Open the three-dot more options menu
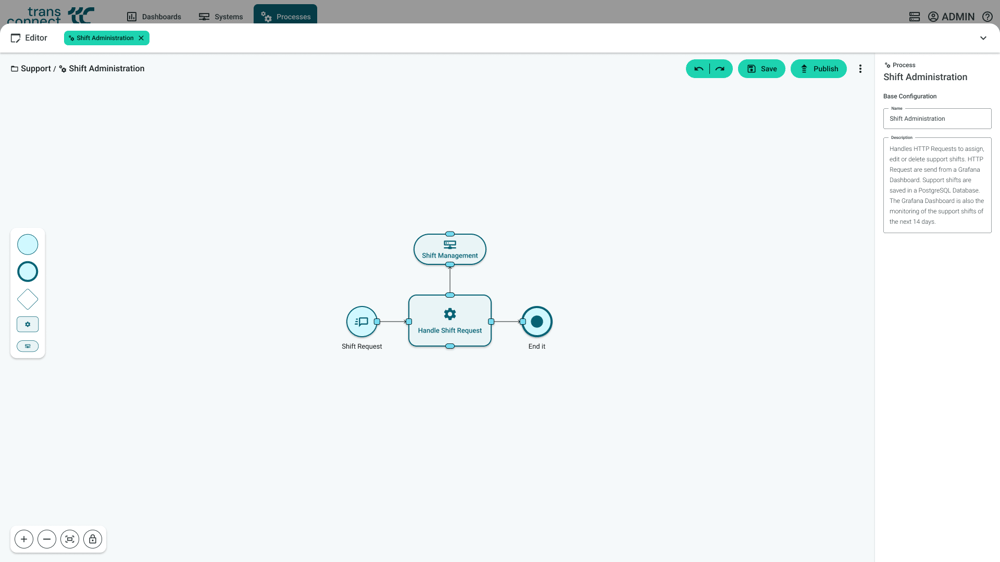Screen dimensions: 1000x562 click(860, 69)
